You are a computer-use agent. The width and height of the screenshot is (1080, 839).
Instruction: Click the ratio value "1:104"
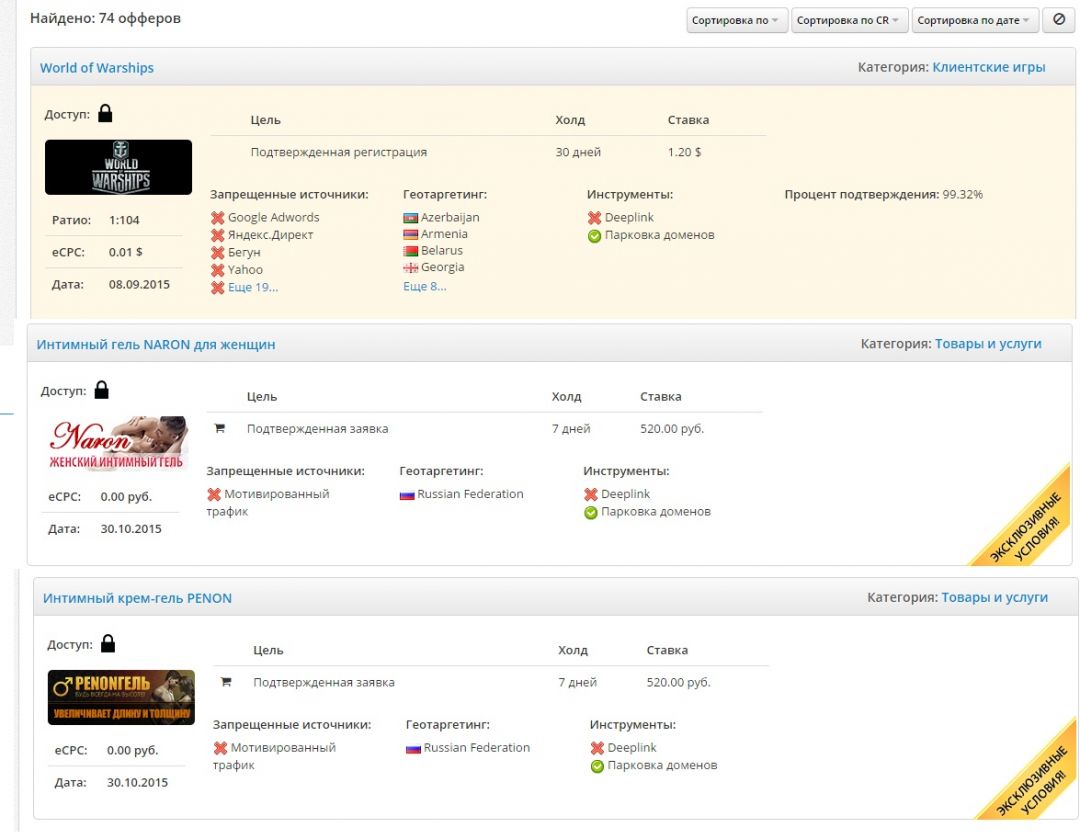coord(124,220)
